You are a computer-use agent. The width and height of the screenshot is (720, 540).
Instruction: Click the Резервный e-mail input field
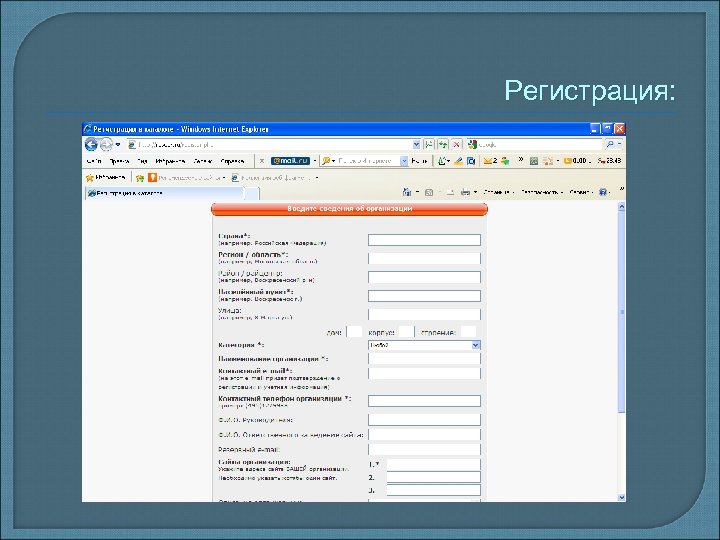coord(424,449)
